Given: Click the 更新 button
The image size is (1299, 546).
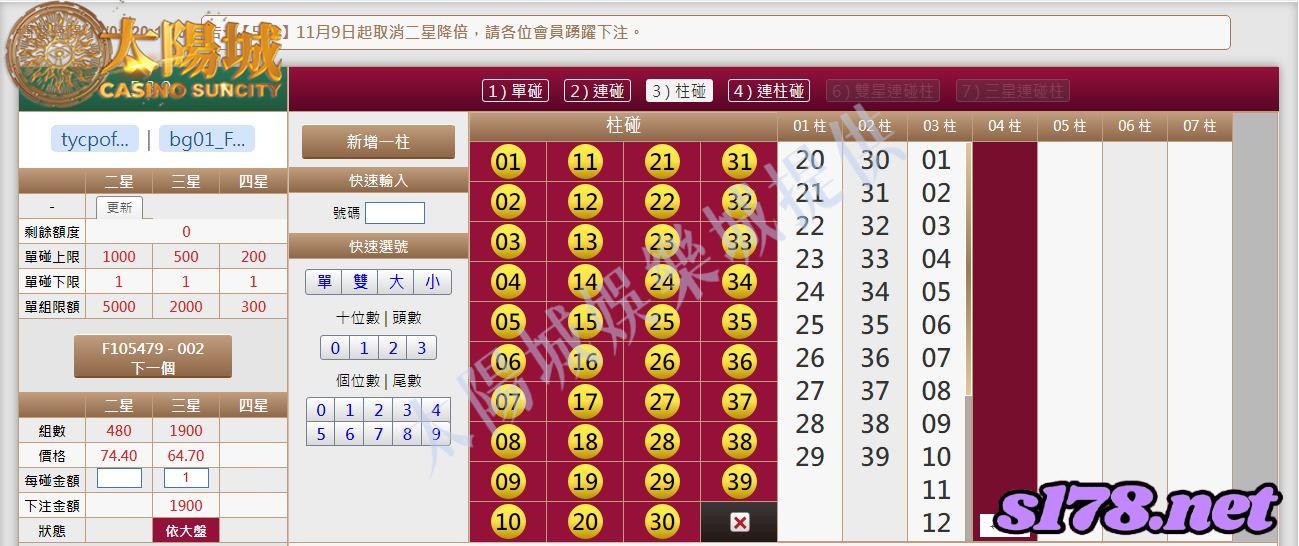Looking at the screenshot, I should pyautogui.click(x=120, y=208).
